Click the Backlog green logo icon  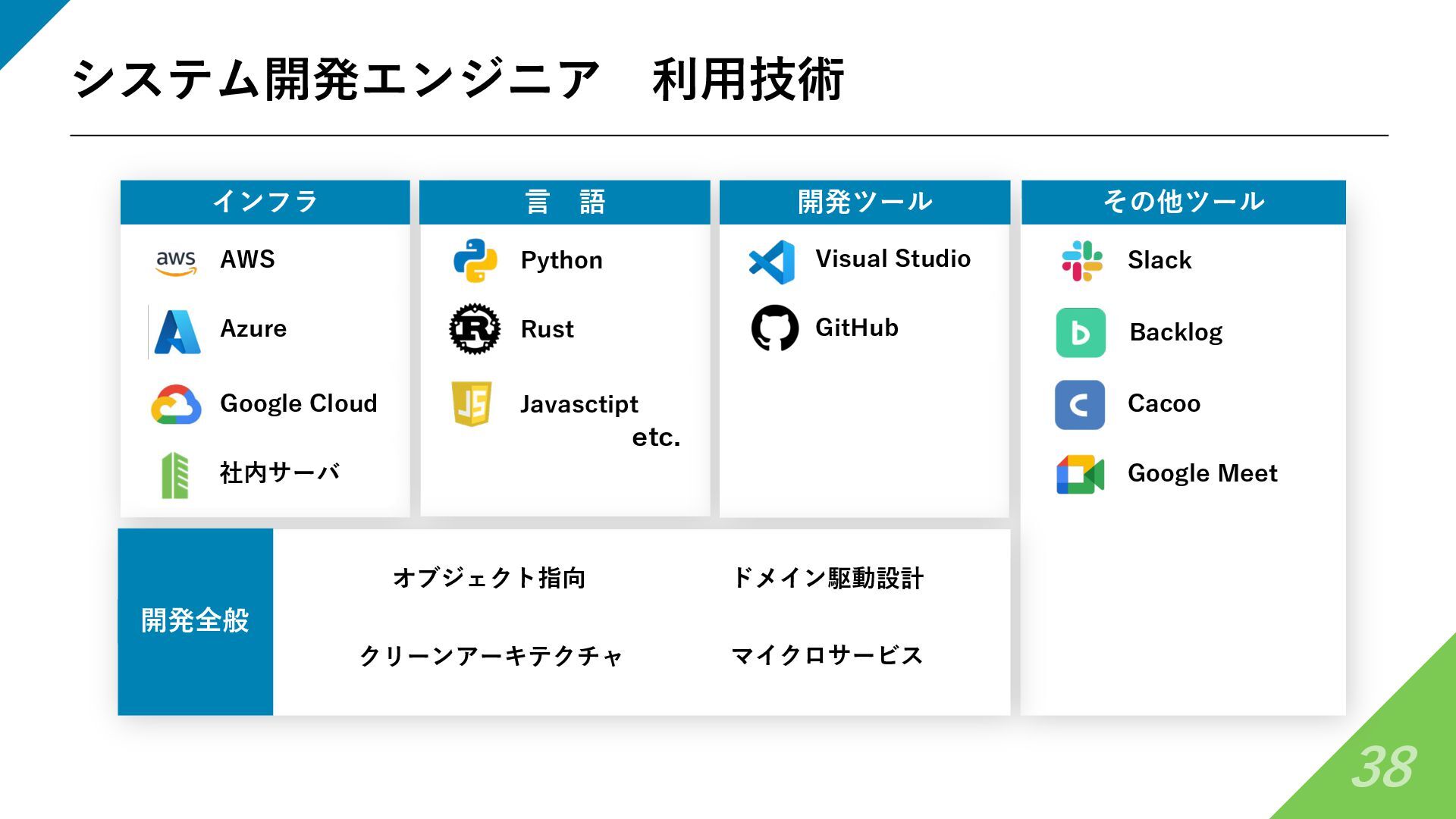[1081, 333]
